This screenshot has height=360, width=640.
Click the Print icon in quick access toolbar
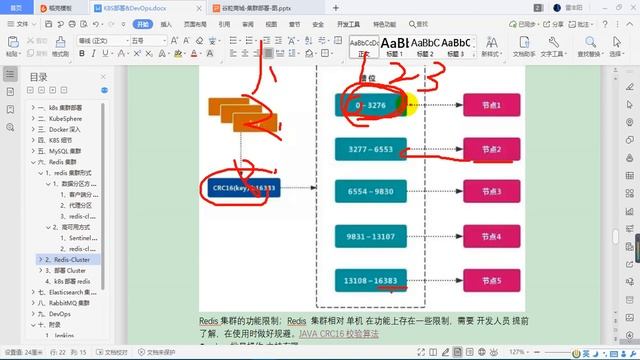(x=72, y=24)
